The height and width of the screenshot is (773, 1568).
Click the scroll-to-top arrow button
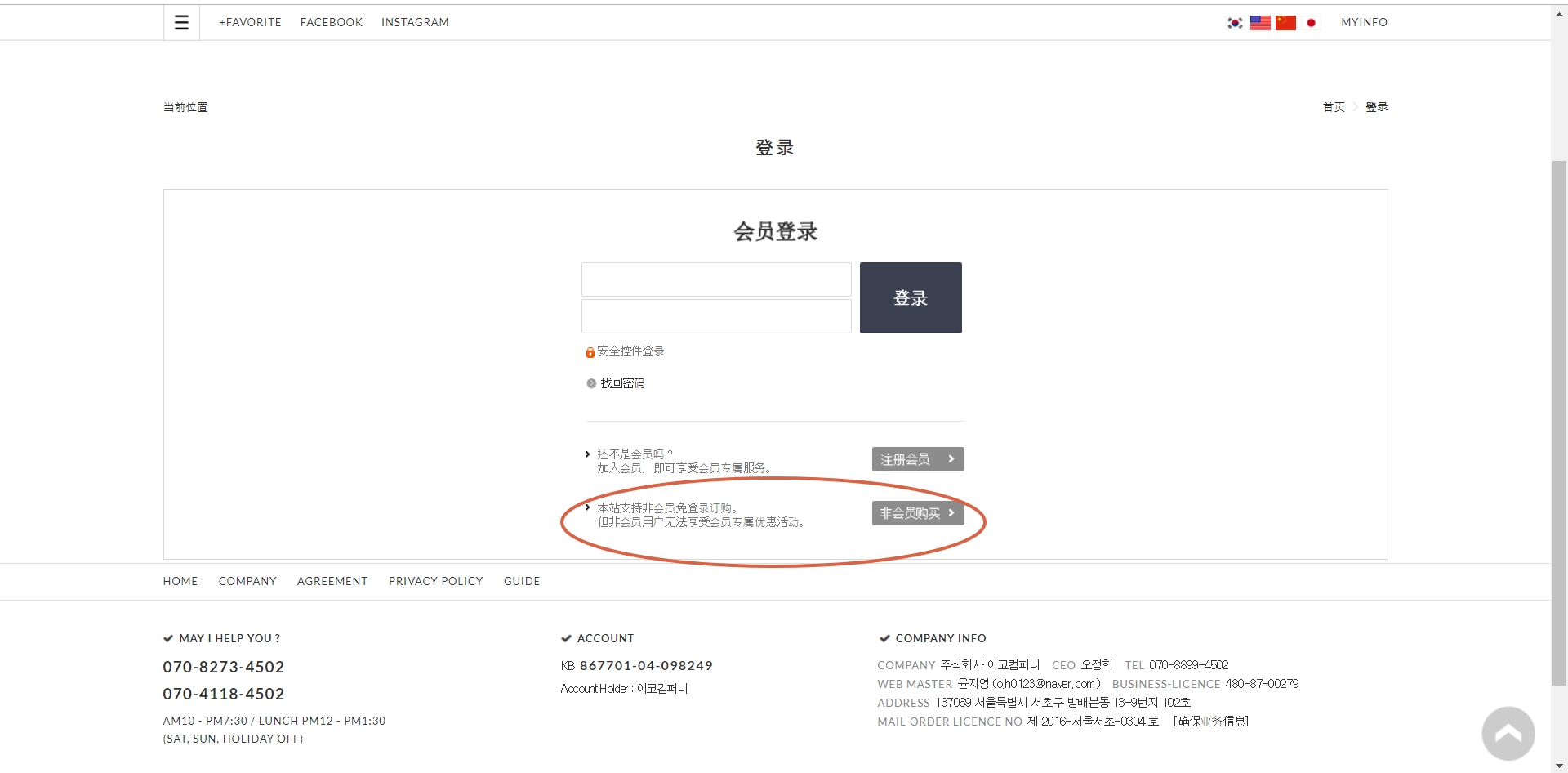pyautogui.click(x=1508, y=733)
